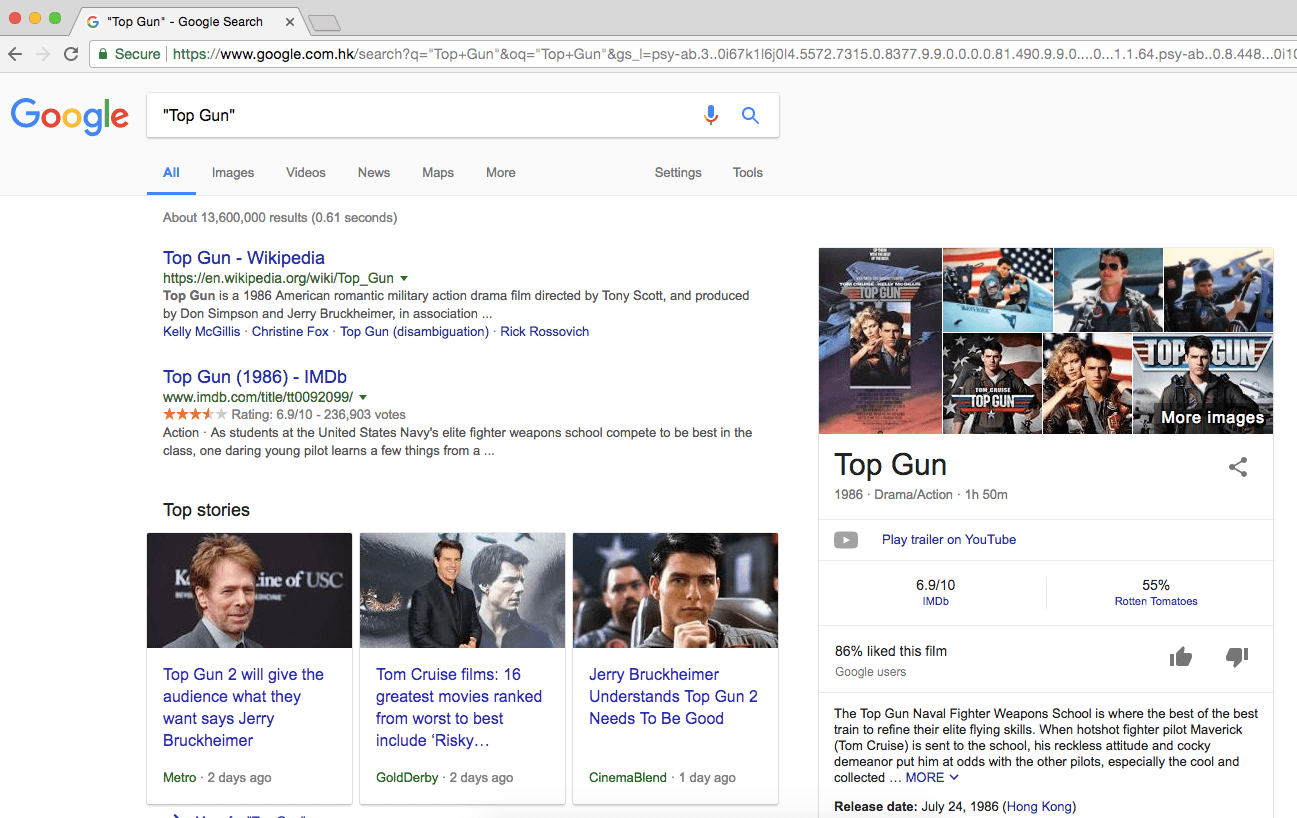1297x818 pixels.
Task: Expand the Wikipedia result URL dropdown arrow
Action: coord(404,278)
